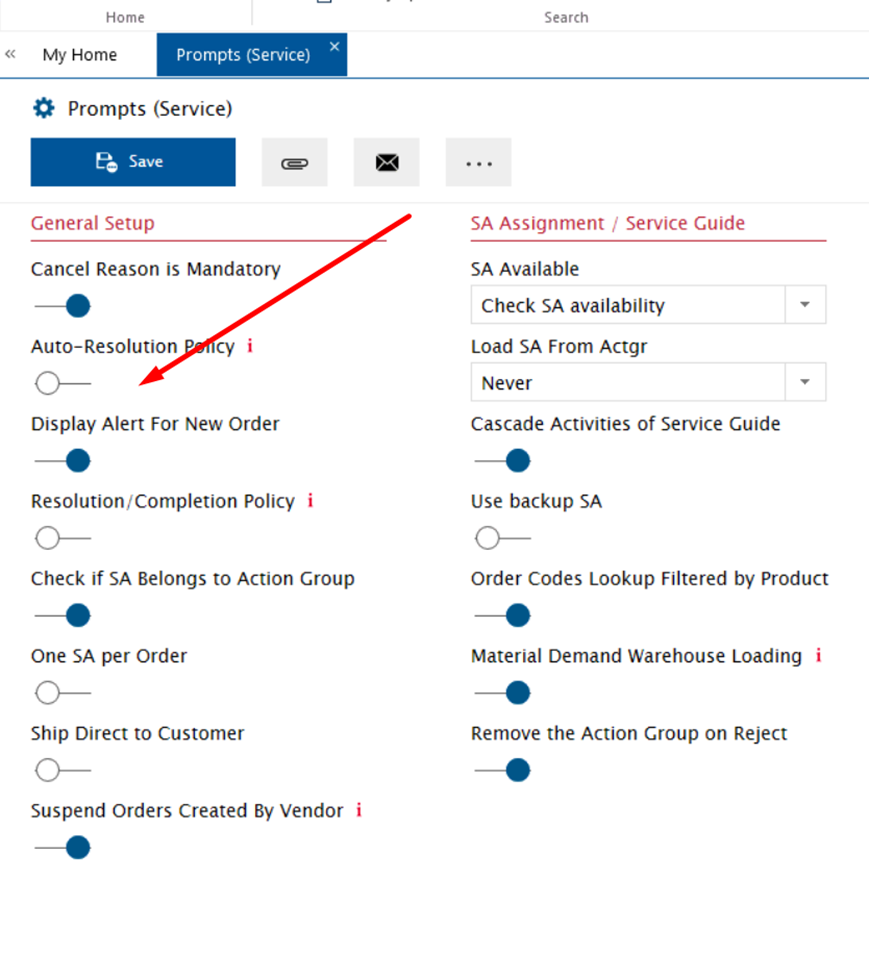The image size is (869, 956).
Task: Toggle Material Demand Warehouse Loading switch
Action: 502,693
